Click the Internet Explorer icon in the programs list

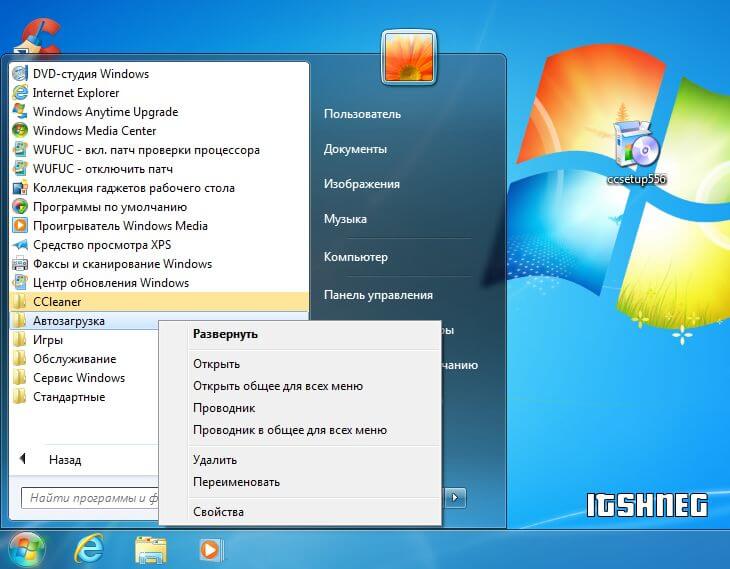20,93
